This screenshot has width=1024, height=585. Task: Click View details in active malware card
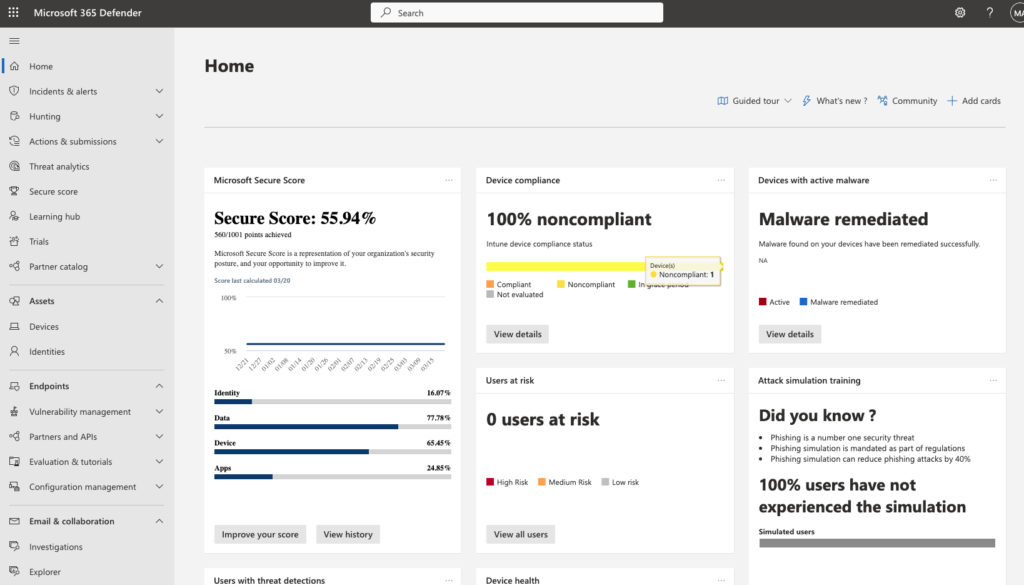tap(790, 334)
